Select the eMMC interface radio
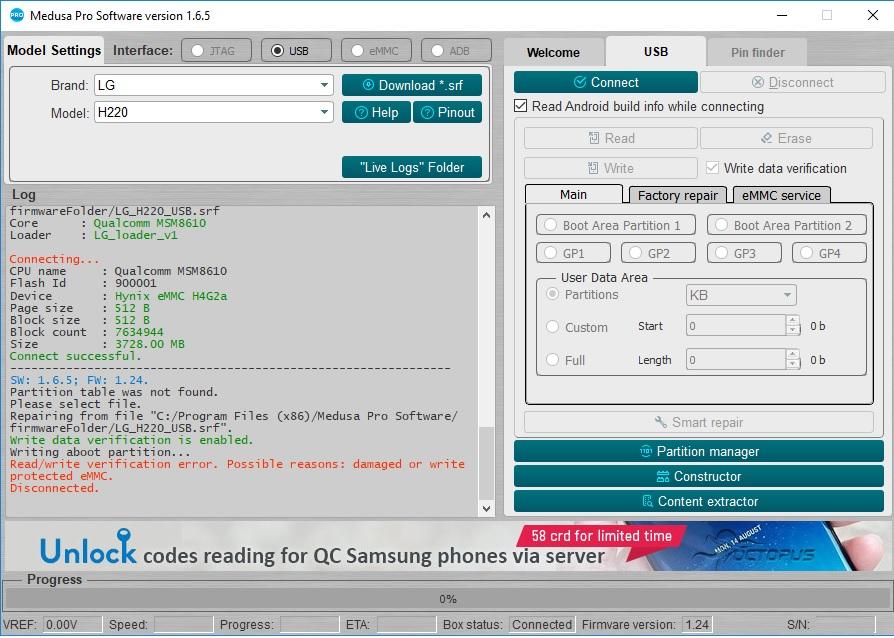The height and width of the screenshot is (638, 894). (x=357, y=51)
